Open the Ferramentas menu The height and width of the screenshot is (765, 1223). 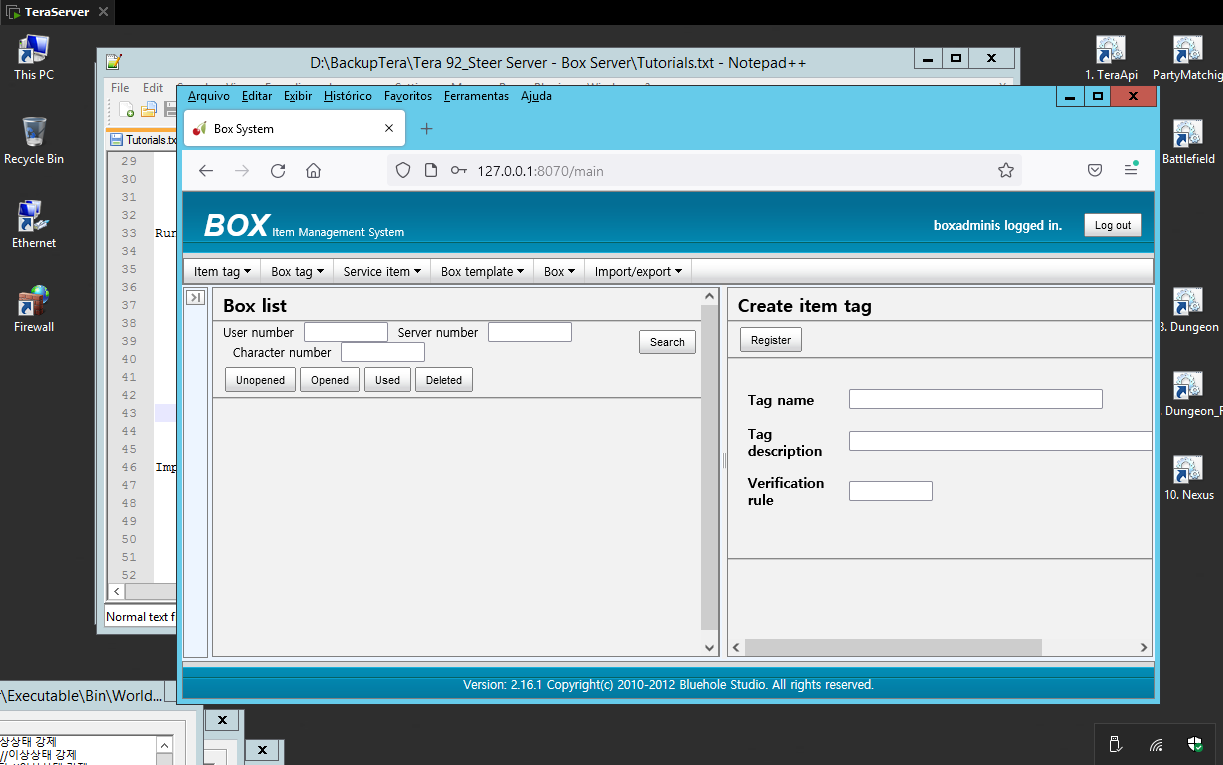tap(476, 96)
